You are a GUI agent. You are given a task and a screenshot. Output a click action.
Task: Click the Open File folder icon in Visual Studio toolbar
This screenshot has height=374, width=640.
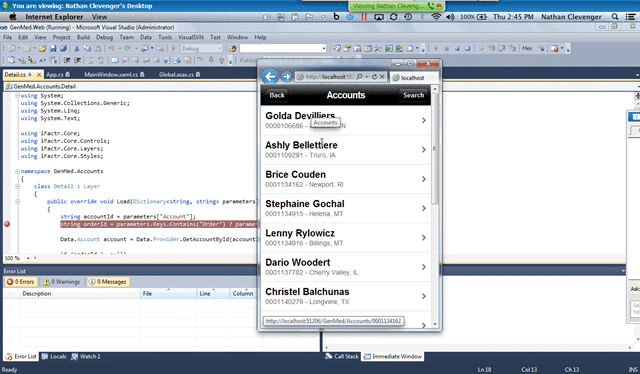[42, 48]
